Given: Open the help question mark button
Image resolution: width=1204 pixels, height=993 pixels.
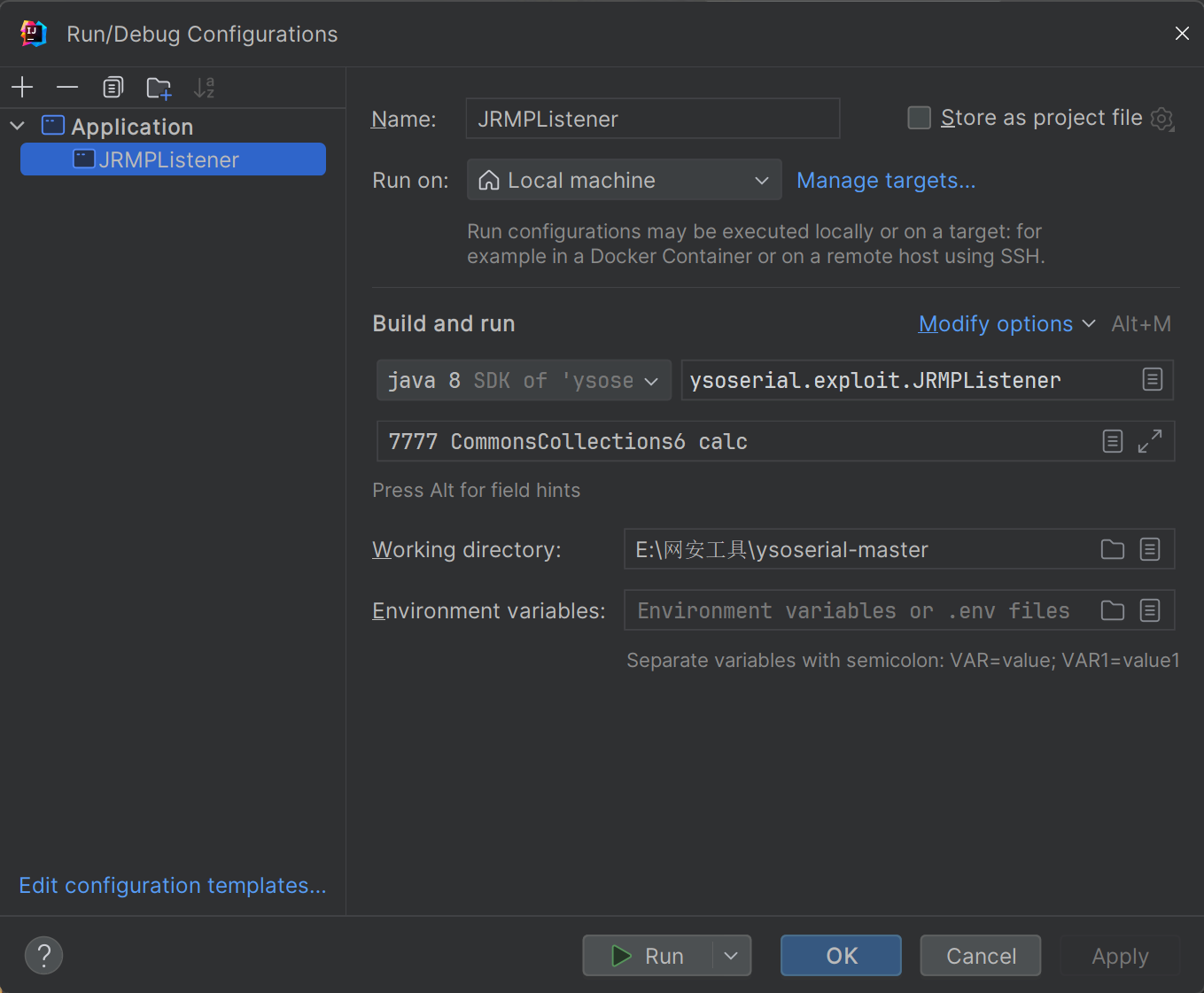Looking at the screenshot, I should 44,955.
